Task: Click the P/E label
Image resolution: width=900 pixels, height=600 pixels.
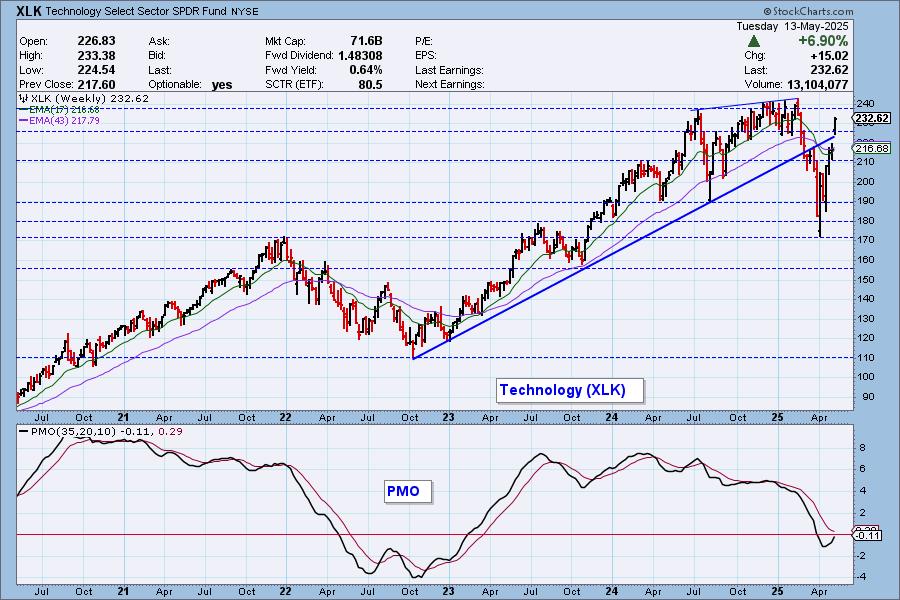Action: [x=424, y=41]
